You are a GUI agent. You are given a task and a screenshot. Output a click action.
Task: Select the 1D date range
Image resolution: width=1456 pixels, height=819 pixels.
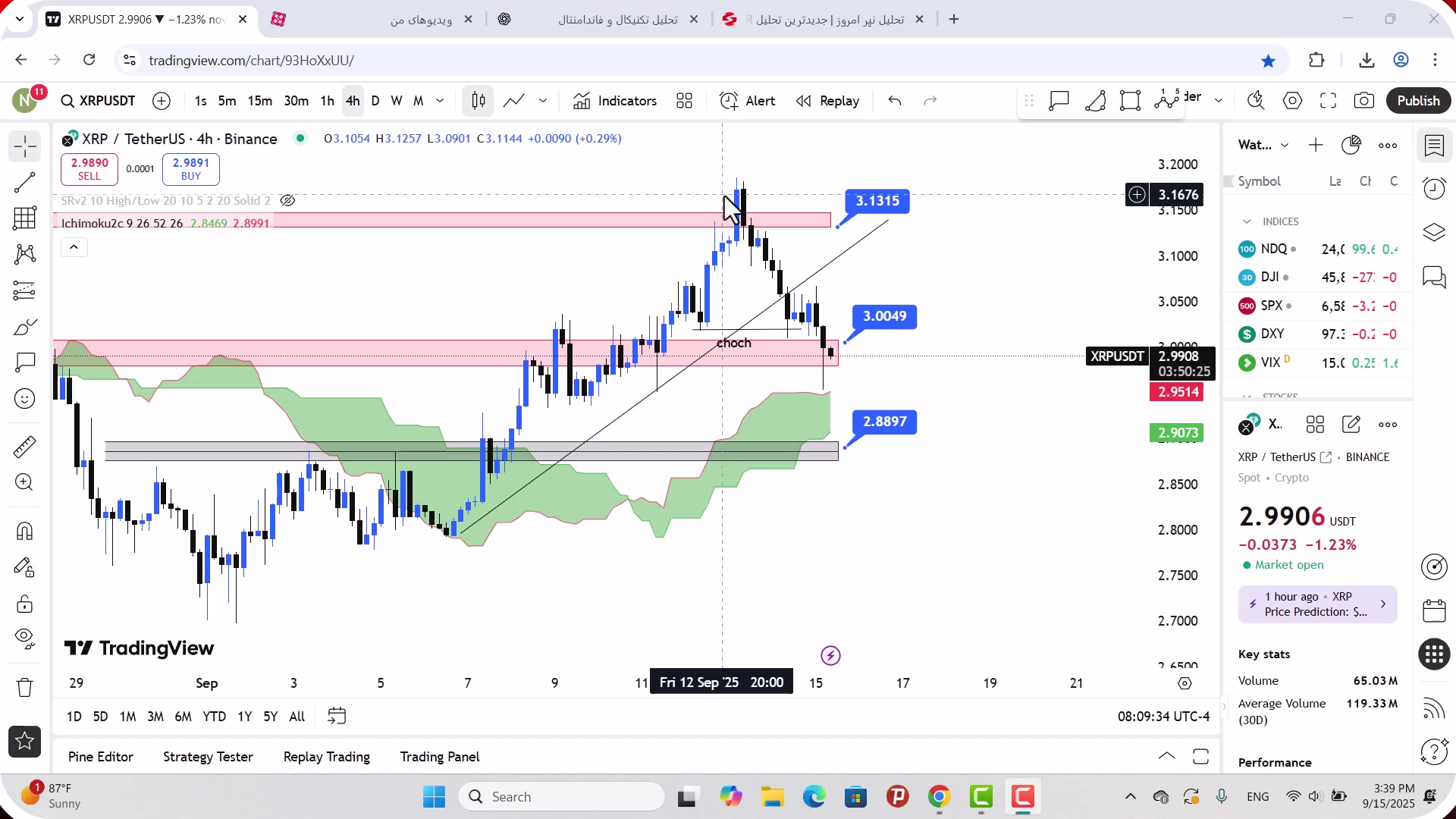tap(74, 717)
